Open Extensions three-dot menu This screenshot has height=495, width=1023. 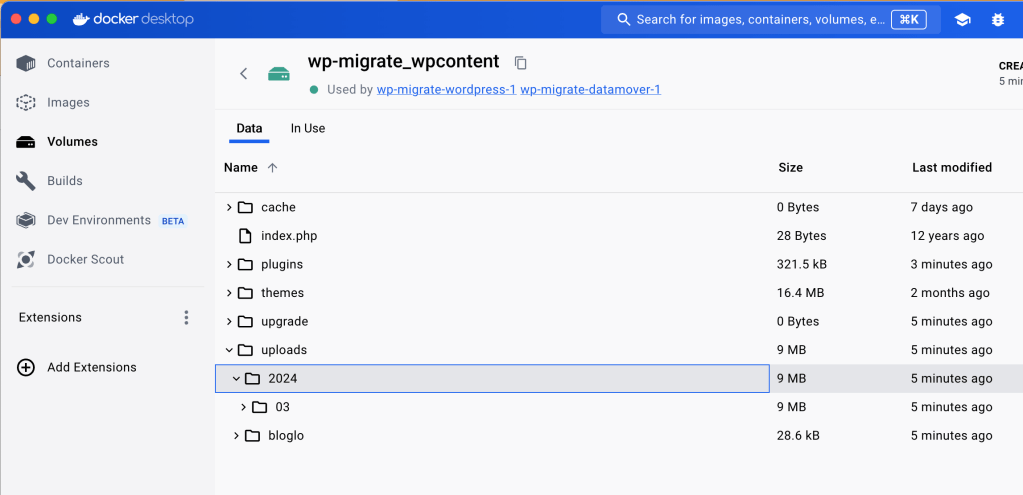[186, 317]
